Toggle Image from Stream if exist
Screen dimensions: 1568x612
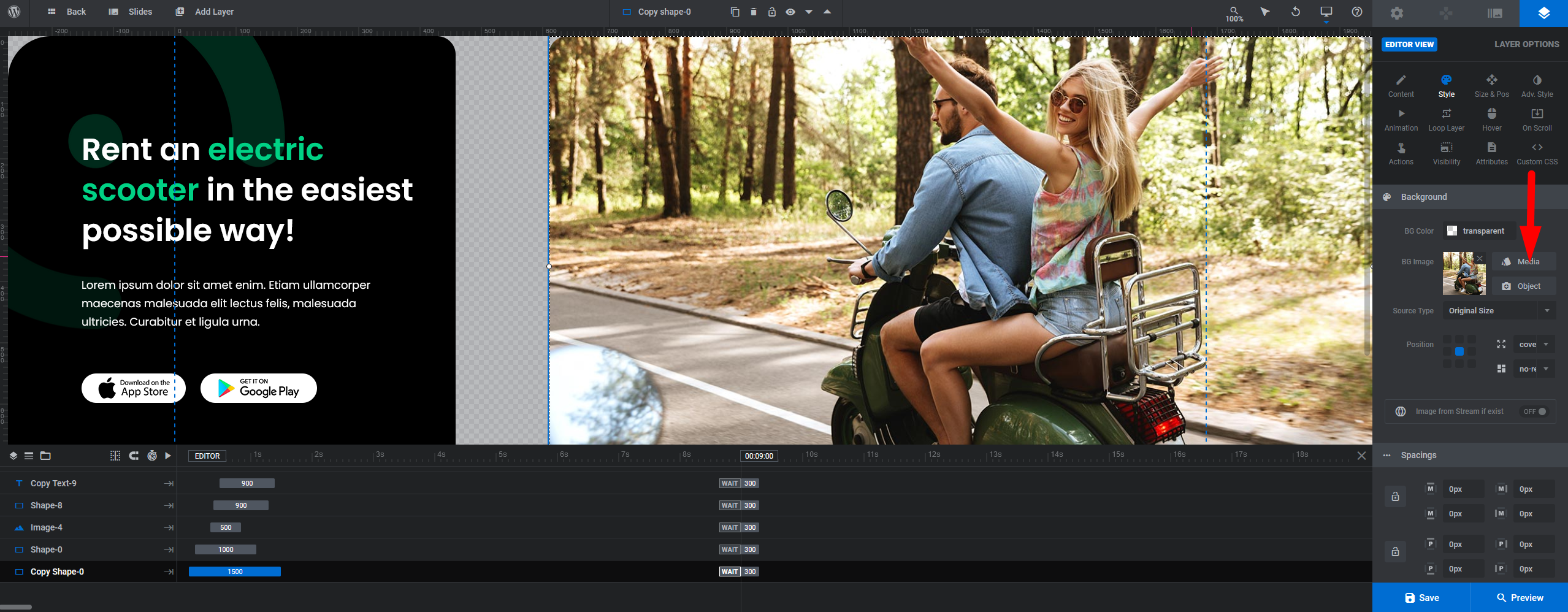click(x=1535, y=411)
